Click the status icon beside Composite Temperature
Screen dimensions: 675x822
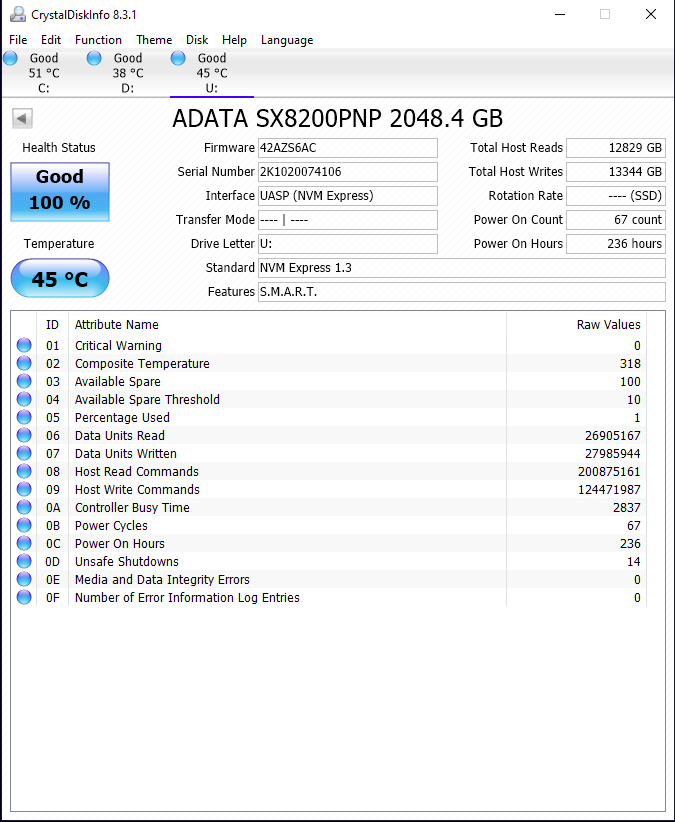(23, 363)
